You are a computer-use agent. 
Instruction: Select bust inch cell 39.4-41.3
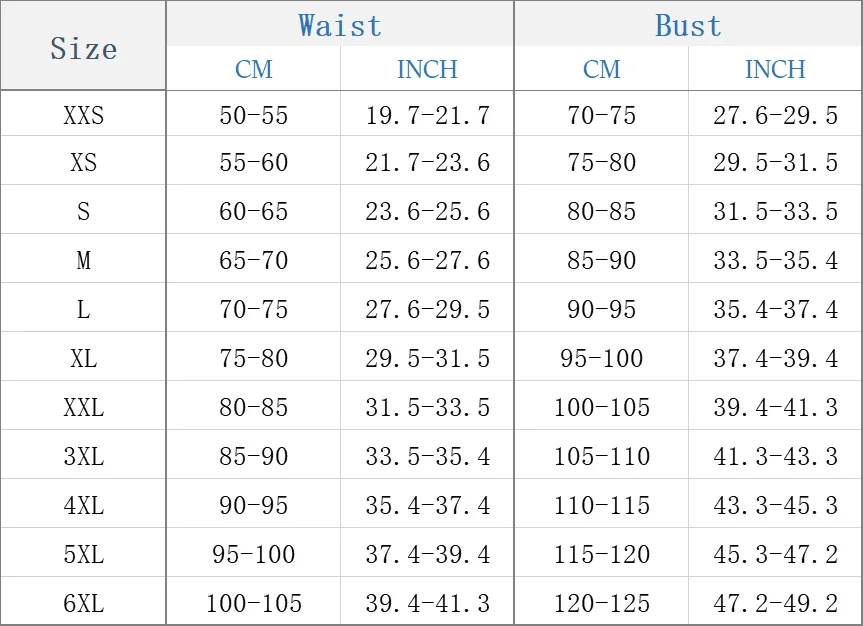(x=775, y=407)
